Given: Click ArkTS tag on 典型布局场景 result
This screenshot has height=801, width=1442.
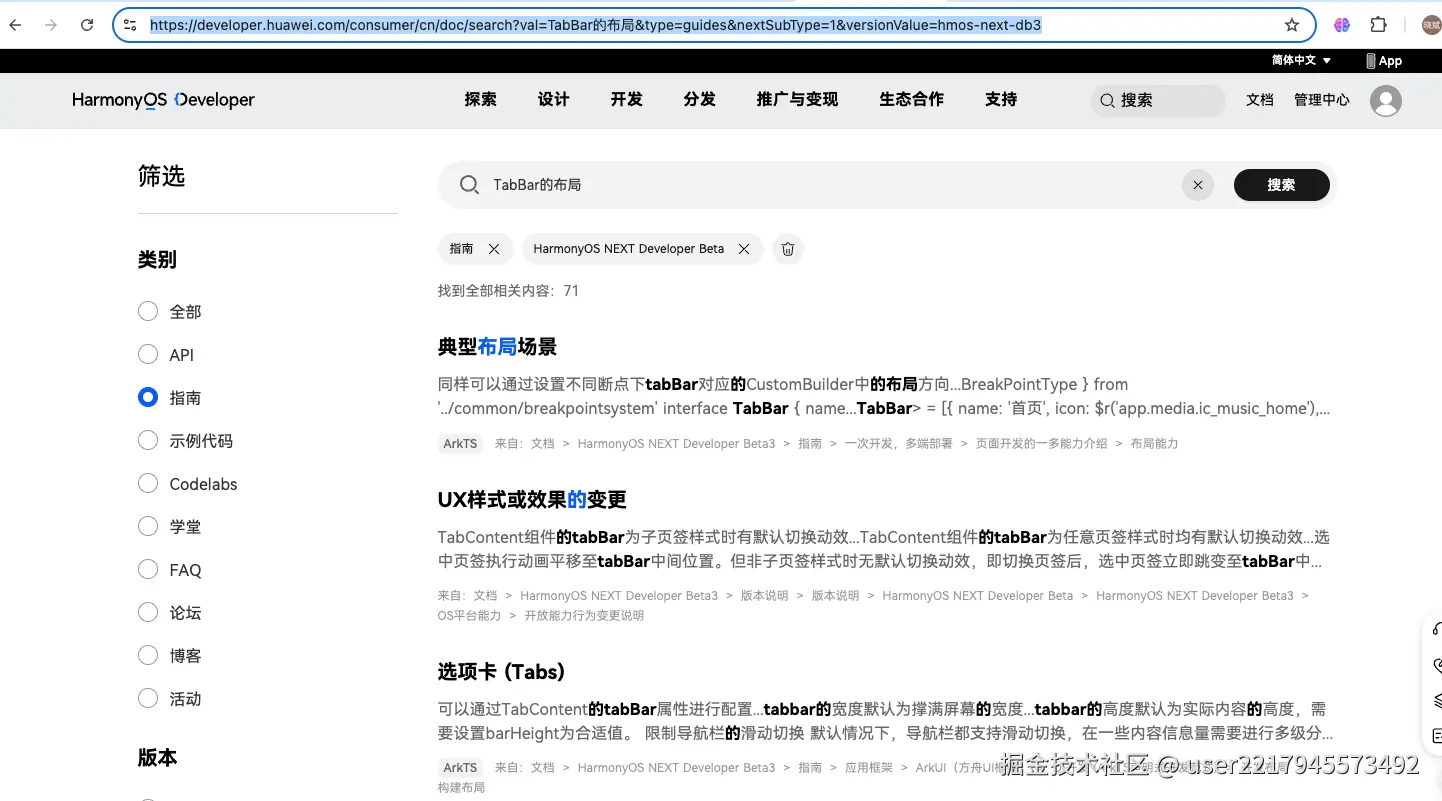Looking at the screenshot, I should click(x=460, y=444).
